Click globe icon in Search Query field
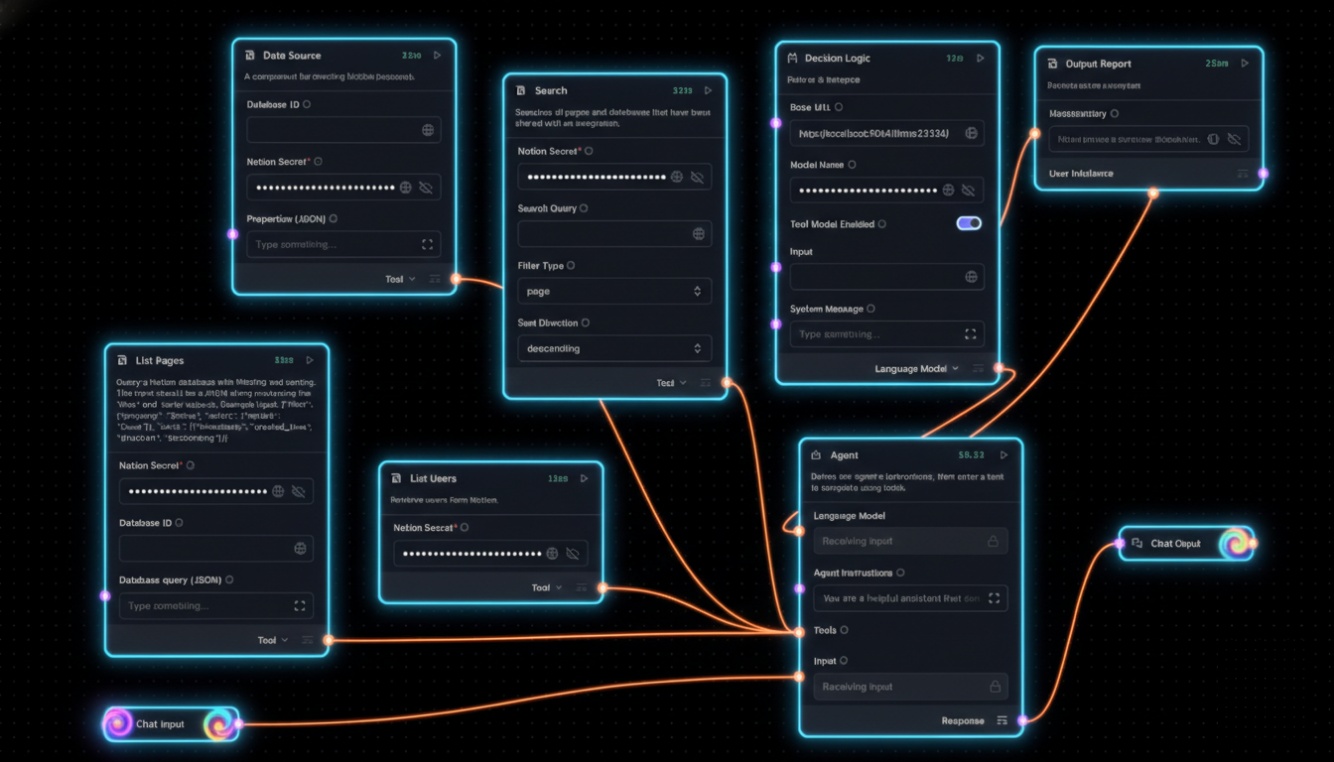This screenshot has height=762, width=1334. (698, 234)
